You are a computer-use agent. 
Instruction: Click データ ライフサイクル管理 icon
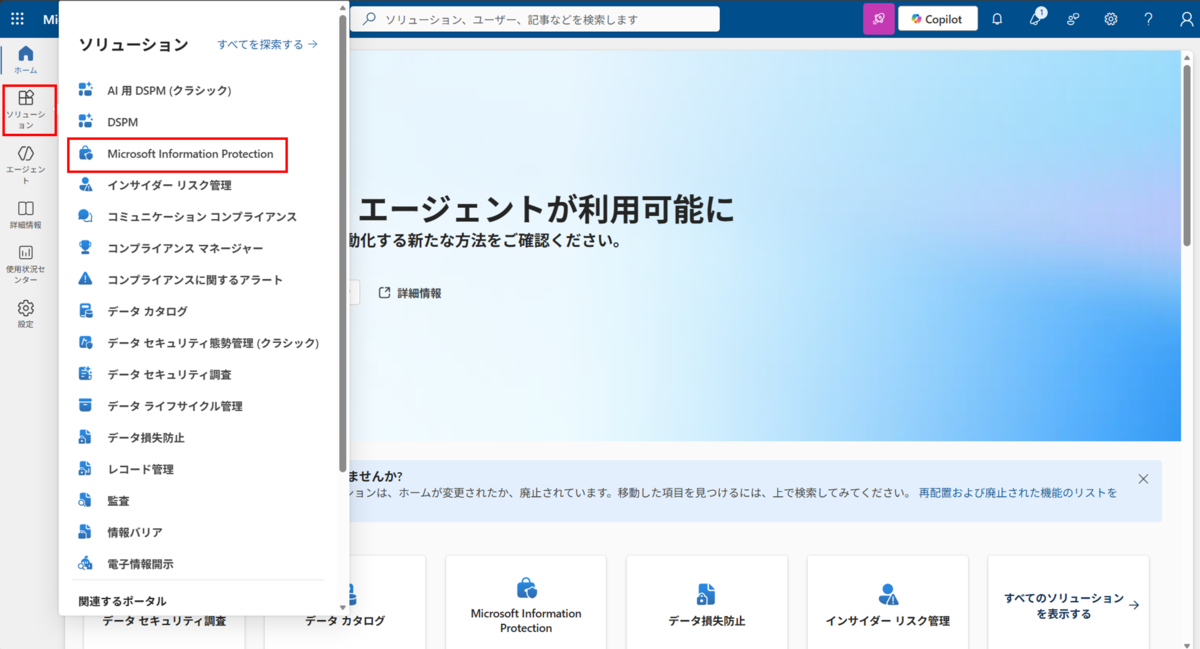86,405
